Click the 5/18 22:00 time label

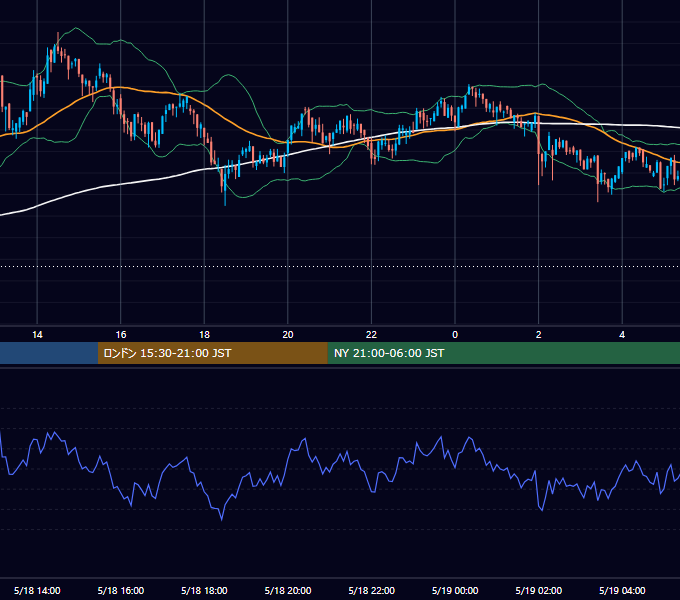pos(371,590)
